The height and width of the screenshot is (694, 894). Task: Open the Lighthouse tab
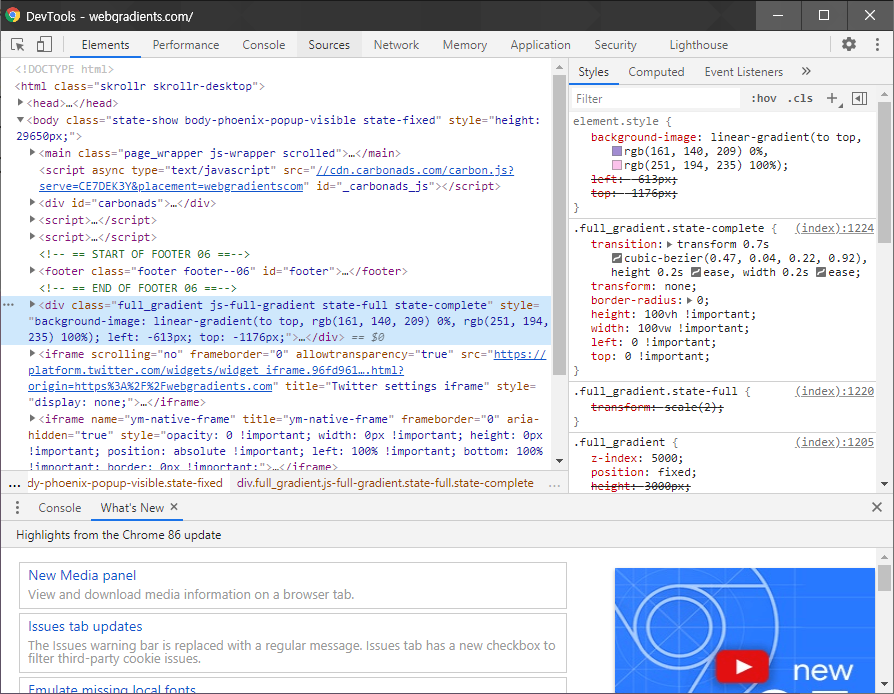tap(698, 44)
